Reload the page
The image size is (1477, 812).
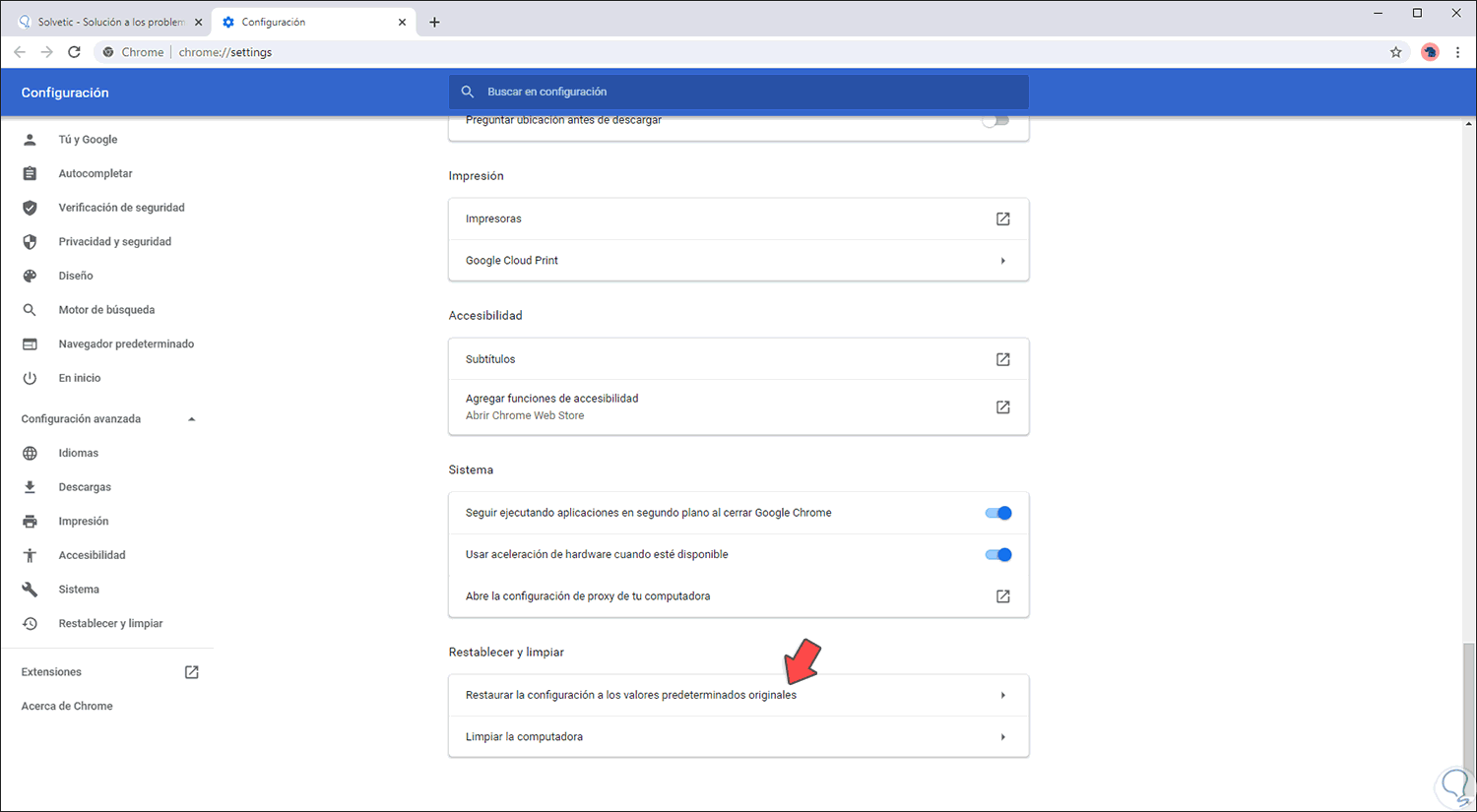pos(74,52)
